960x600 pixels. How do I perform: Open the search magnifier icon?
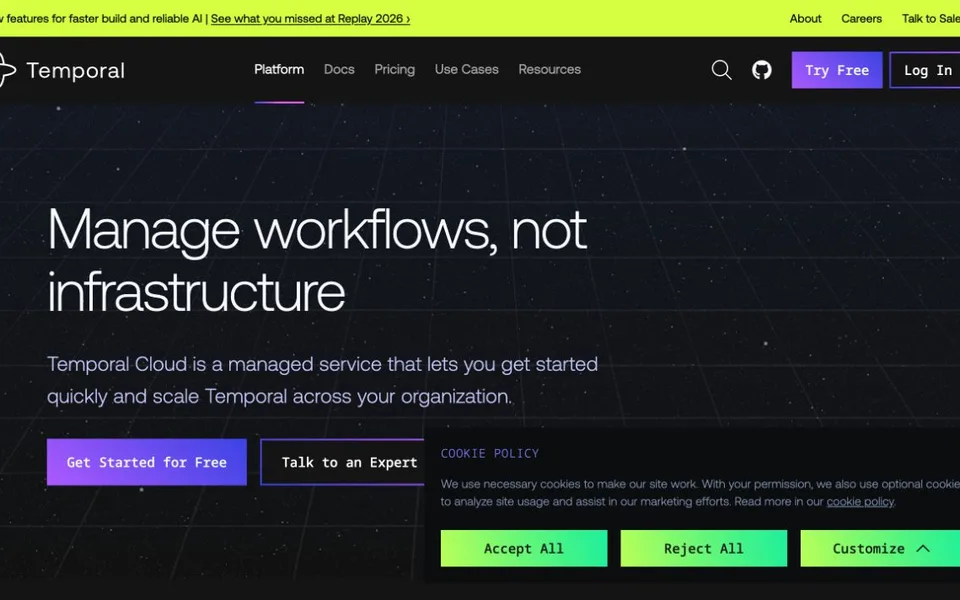[721, 70]
